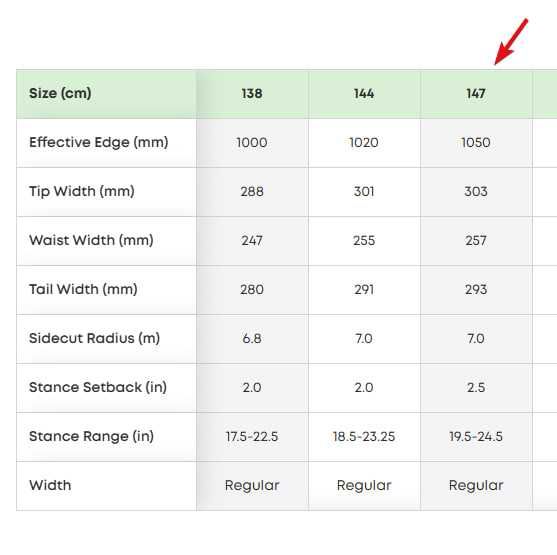Click the Effective Edge (mm) row label
Image resolution: width=557 pixels, height=555 pixels.
click(99, 142)
